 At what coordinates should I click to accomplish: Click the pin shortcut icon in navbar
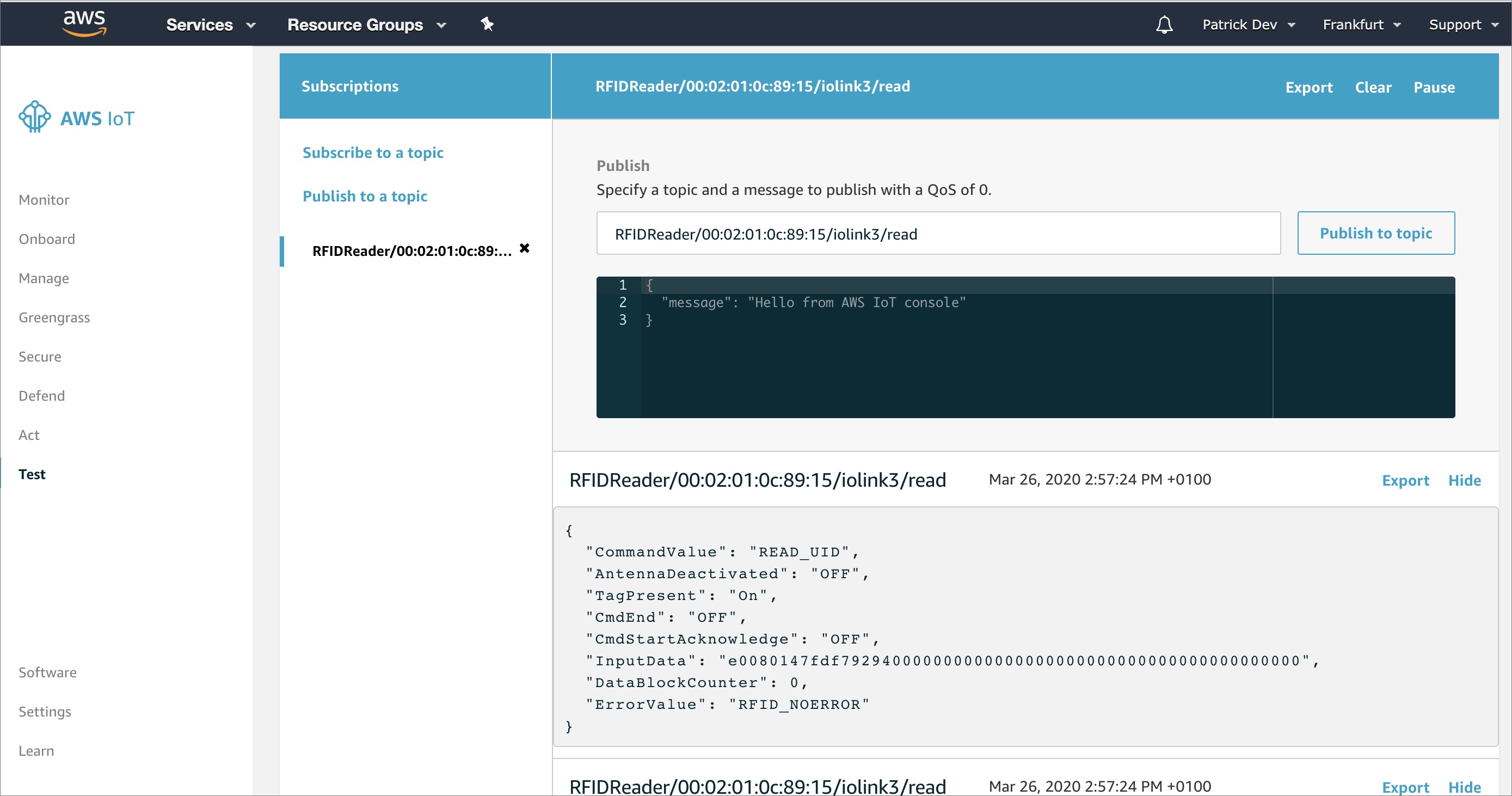[x=487, y=24]
